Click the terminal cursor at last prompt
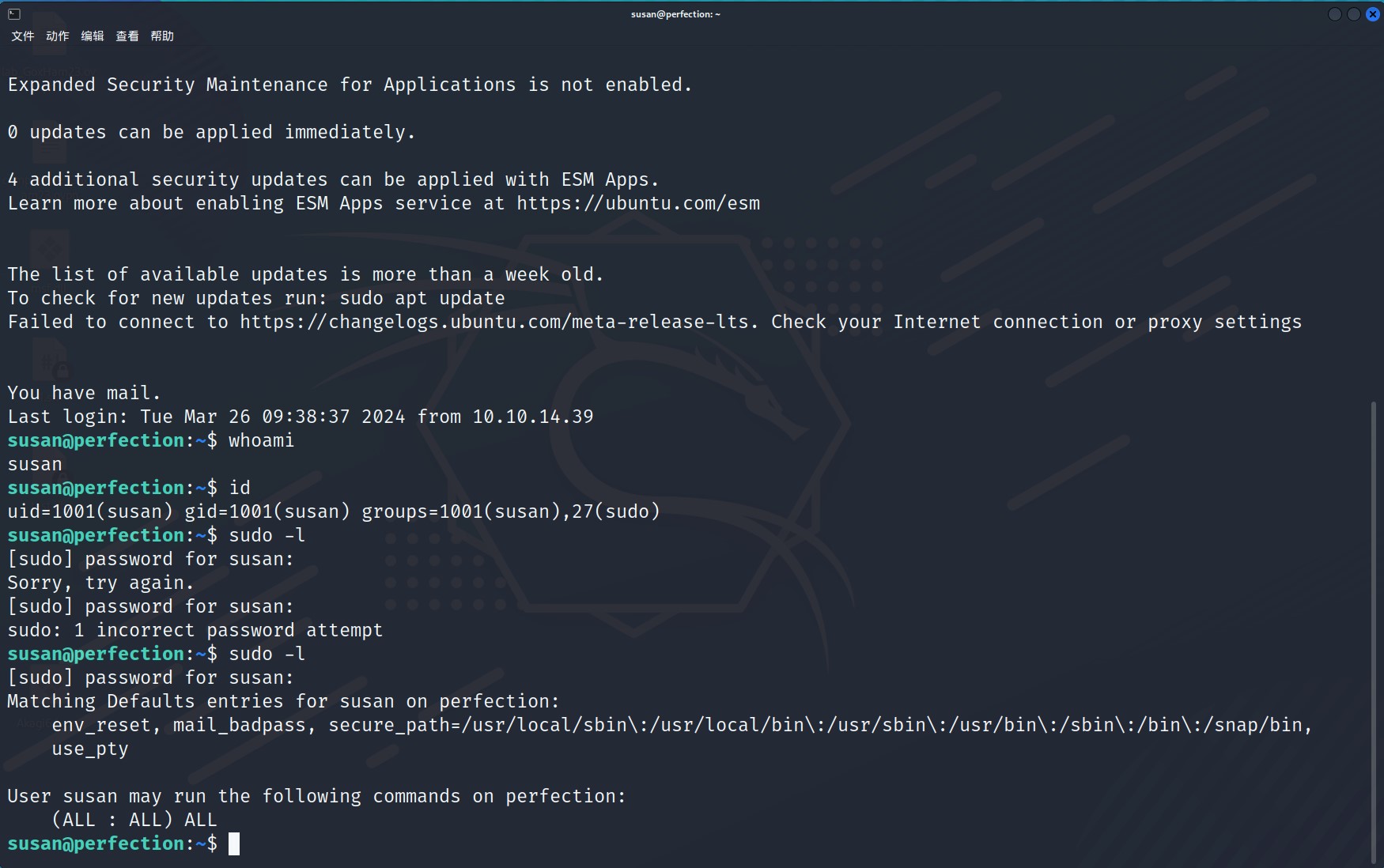Screen dimensions: 1384x868 [x=234, y=844]
